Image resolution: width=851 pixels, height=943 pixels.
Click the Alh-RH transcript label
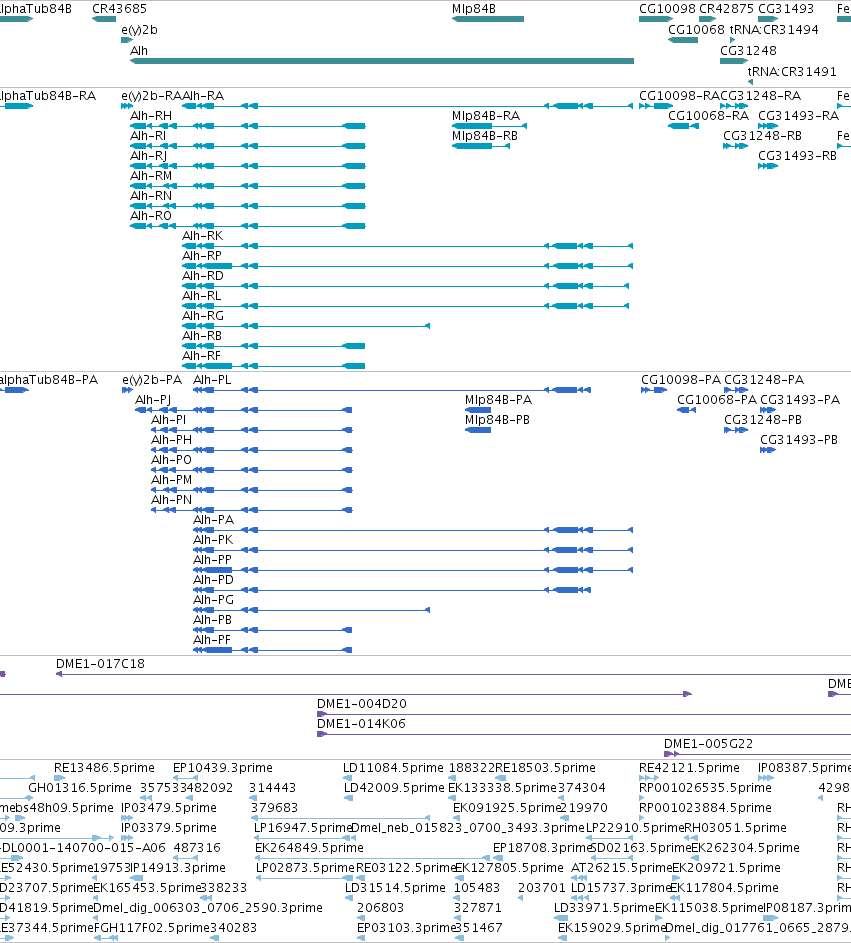(151, 115)
